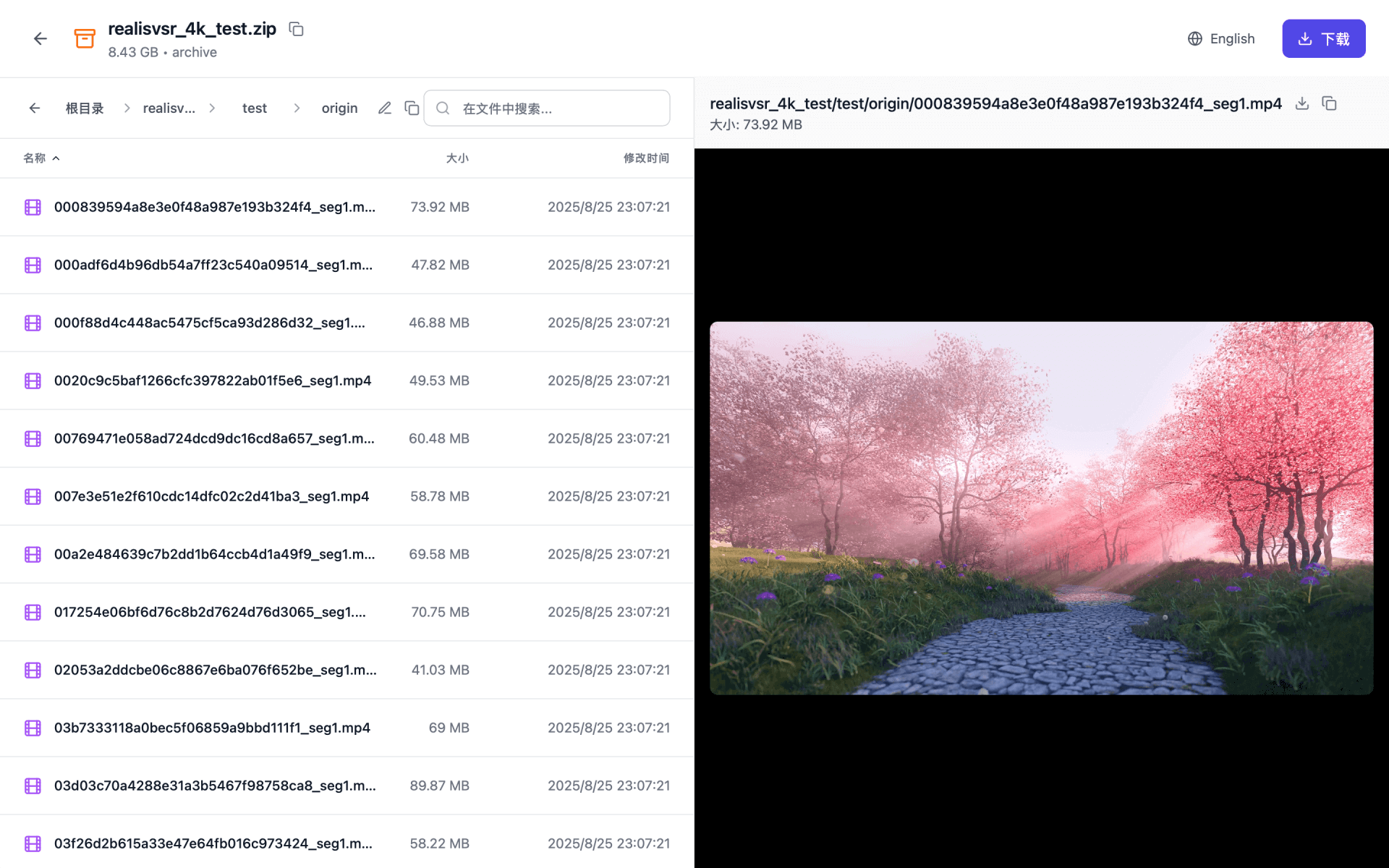Expand the realisv... breadcrumb entry

click(169, 107)
